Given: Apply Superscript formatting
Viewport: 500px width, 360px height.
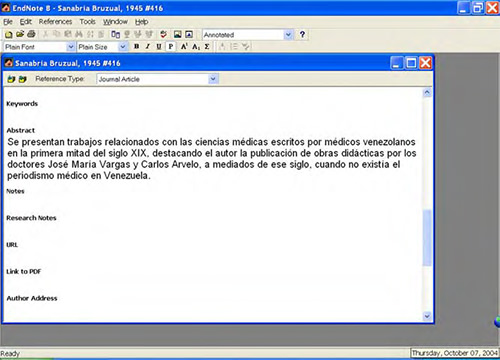Looking at the screenshot, I should (184, 47).
